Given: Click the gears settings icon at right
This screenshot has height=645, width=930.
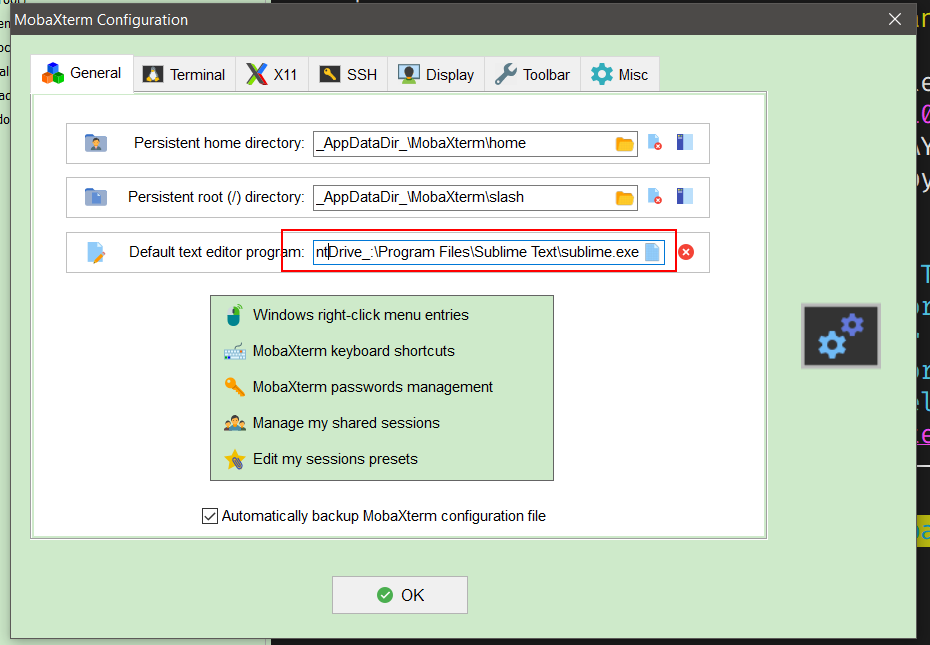Looking at the screenshot, I should [x=840, y=336].
